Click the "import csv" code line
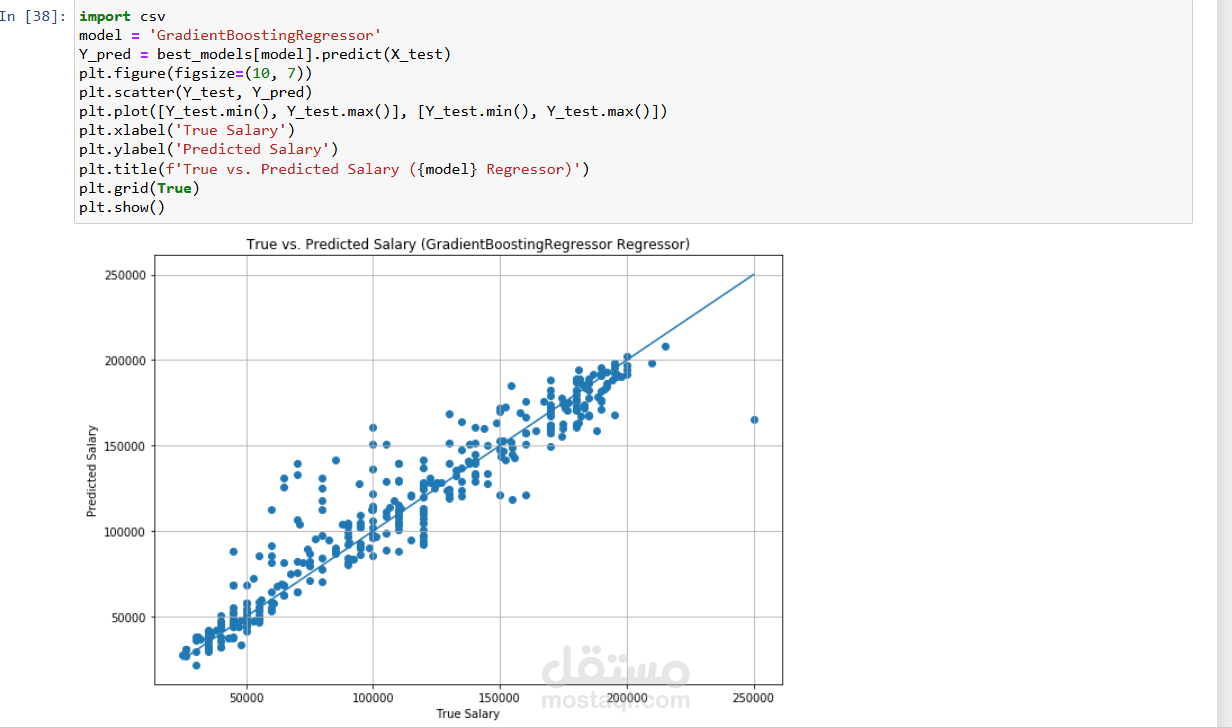1232x728 pixels. click(122, 16)
